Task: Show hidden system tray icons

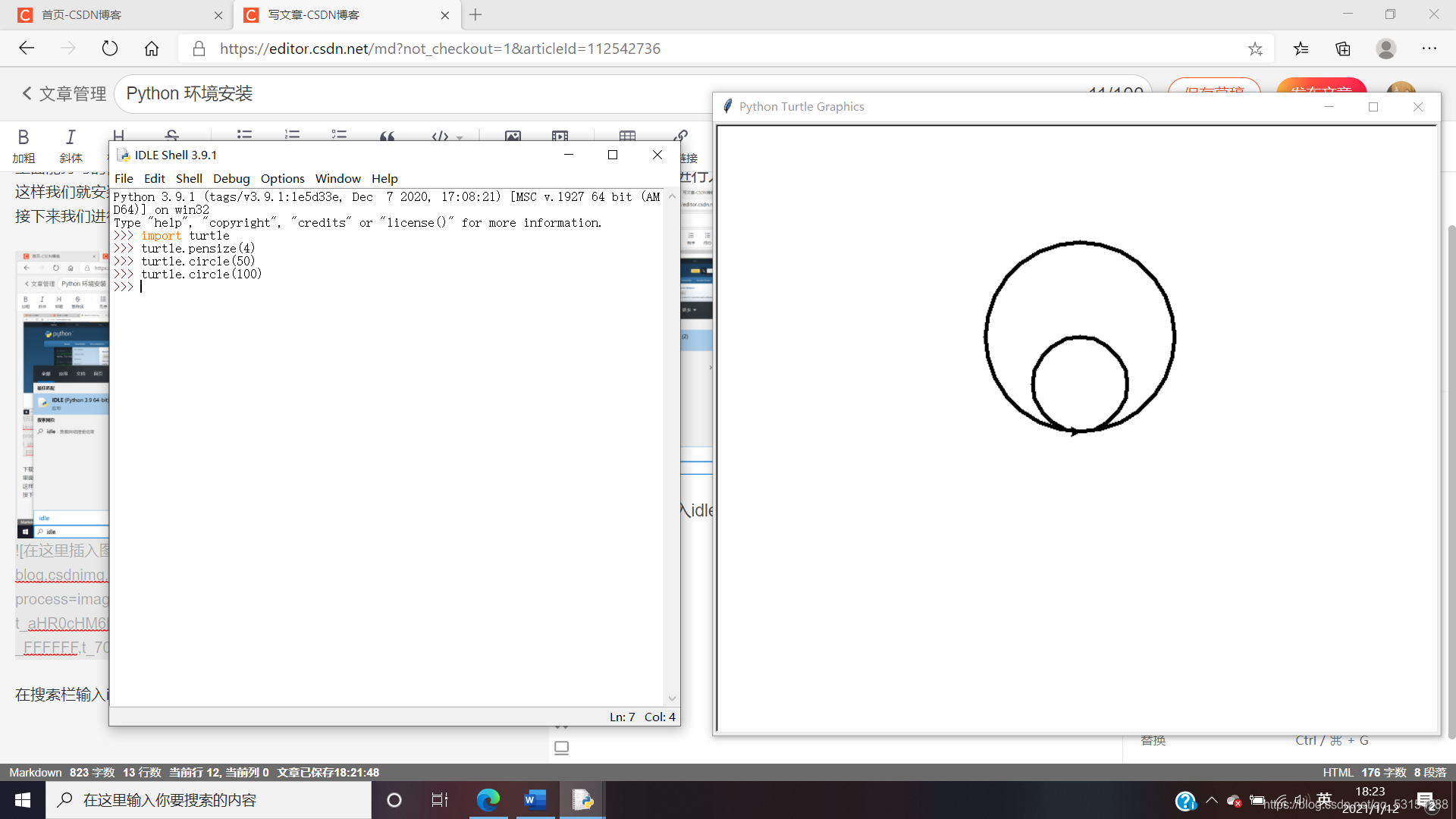Action: pos(1212,800)
